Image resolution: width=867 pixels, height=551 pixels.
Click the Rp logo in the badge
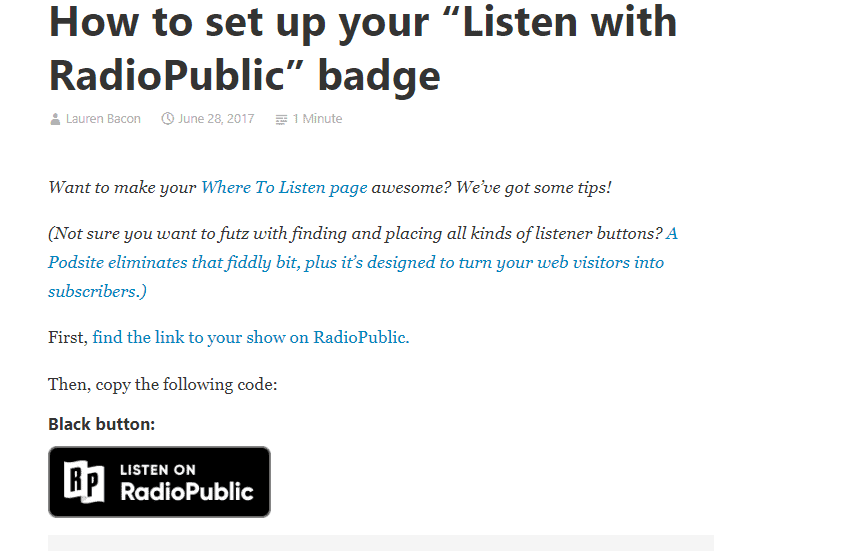(x=85, y=481)
